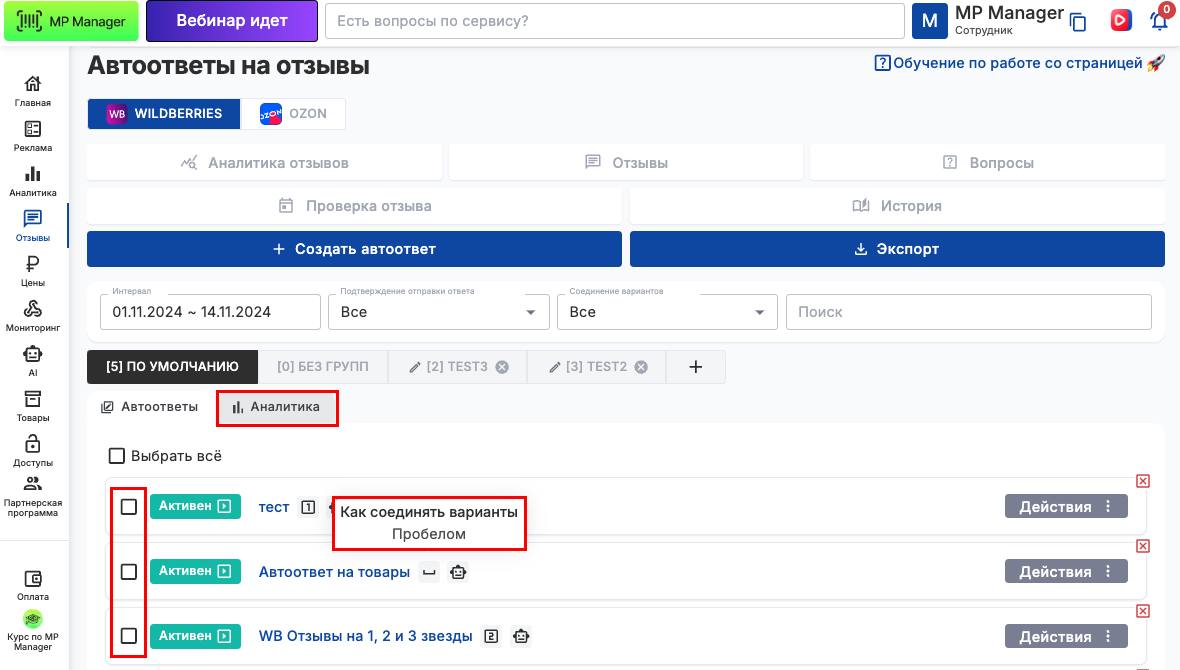Click the notifications bell icon
Image resolution: width=1180 pixels, height=670 pixels.
[x=1159, y=21]
